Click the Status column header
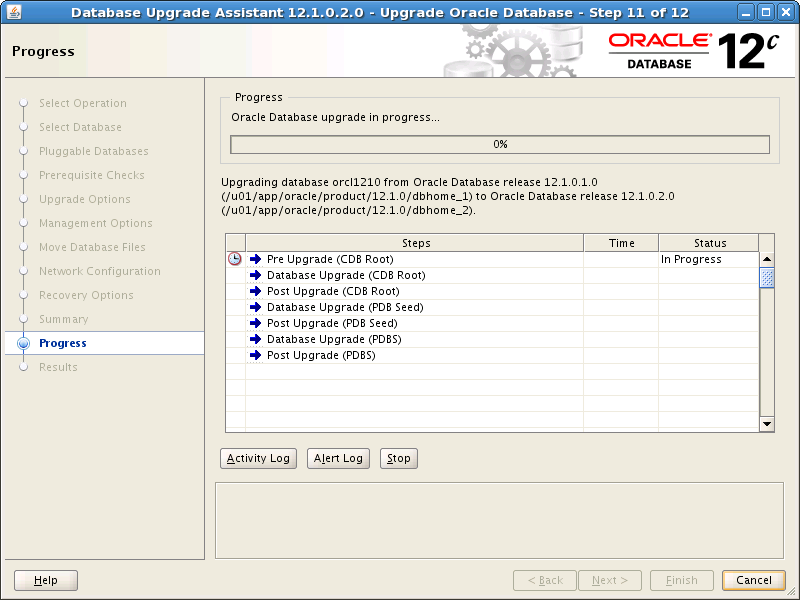Viewport: 800px width, 600px height. click(709, 243)
